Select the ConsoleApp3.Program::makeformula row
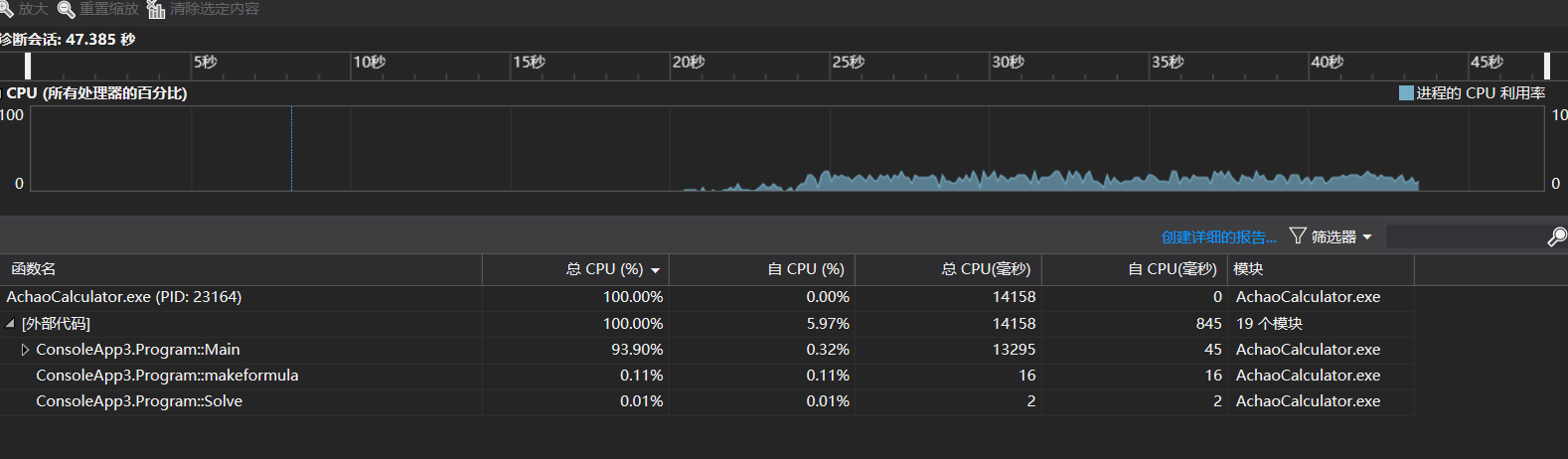The image size is (1568, 459). point(167,376)
